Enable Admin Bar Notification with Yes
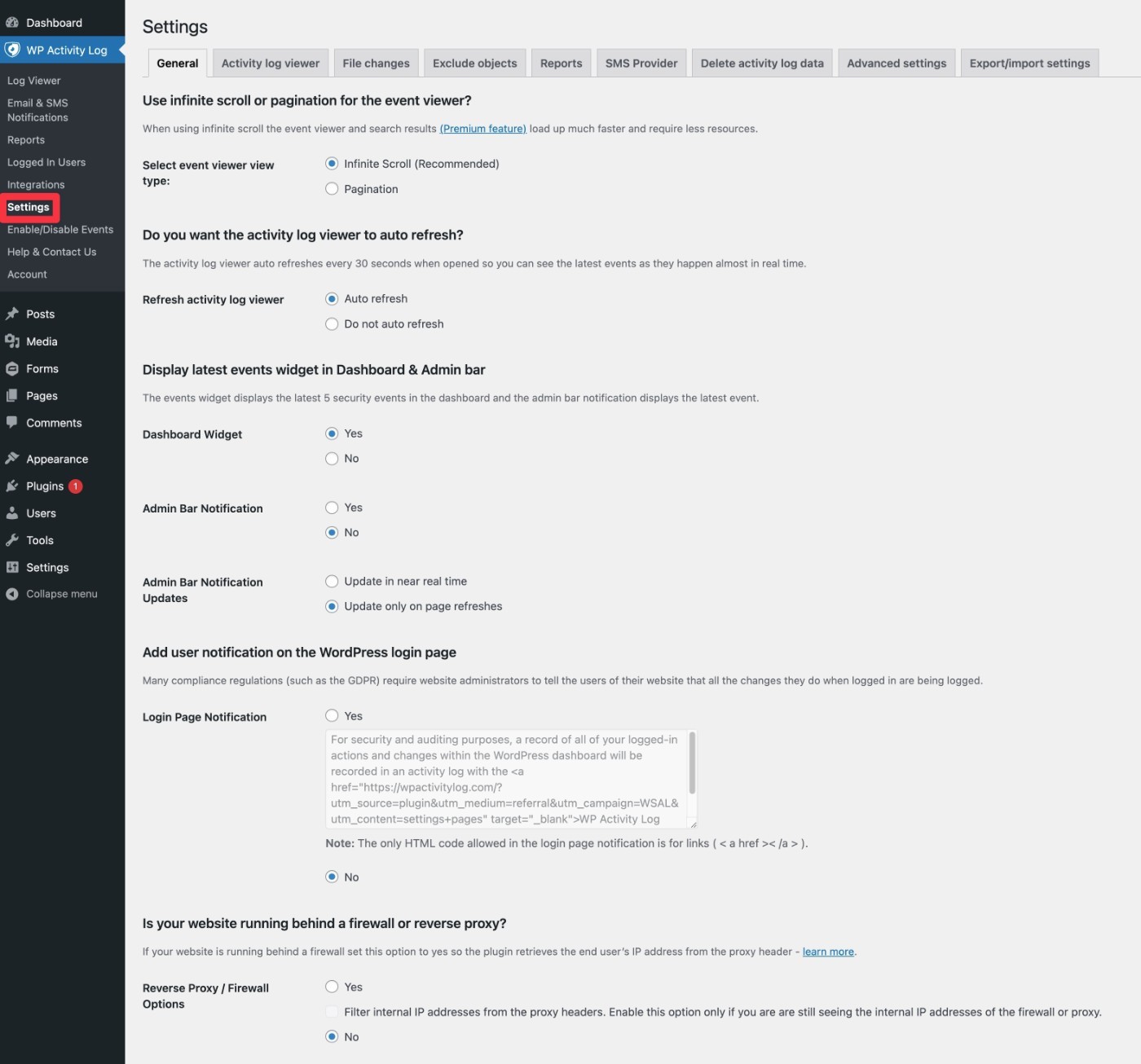 pos(332,508)
